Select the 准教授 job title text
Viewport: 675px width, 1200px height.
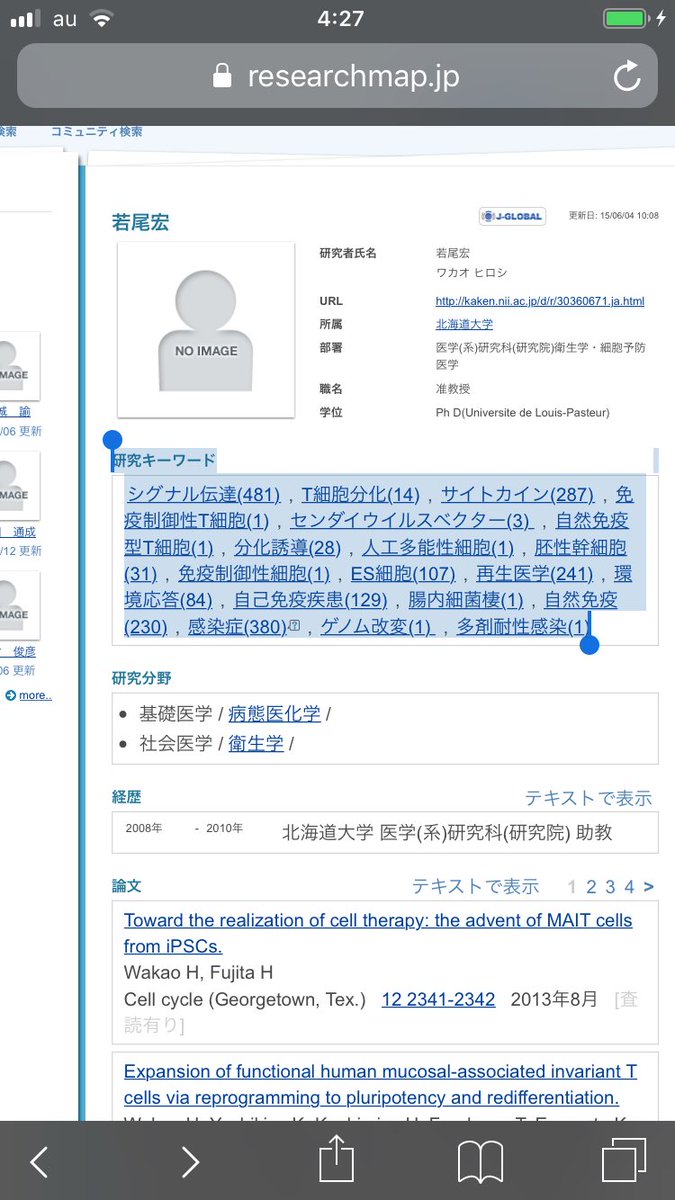tap(453, 388)
